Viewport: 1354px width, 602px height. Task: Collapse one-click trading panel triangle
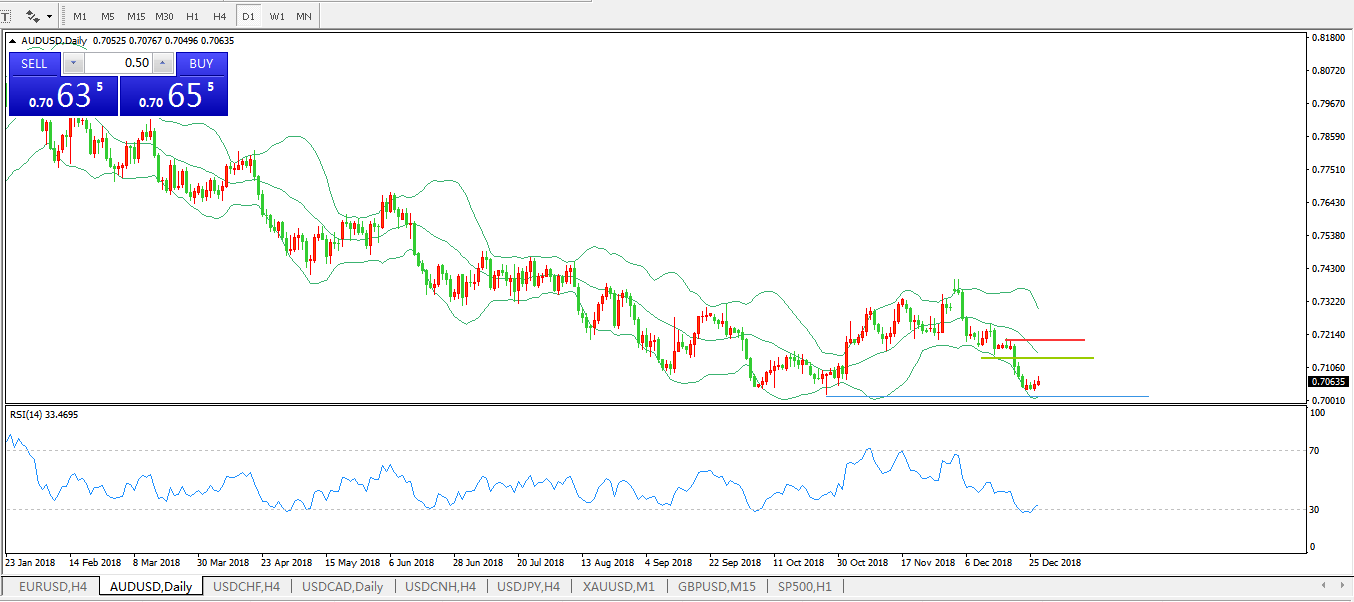(13, 41)
